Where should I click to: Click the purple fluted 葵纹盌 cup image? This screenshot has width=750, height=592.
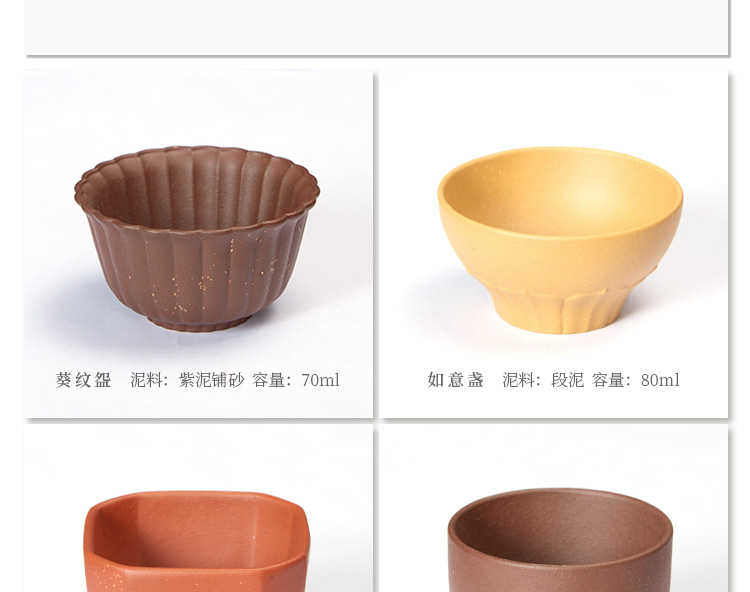tap(197, 239)
